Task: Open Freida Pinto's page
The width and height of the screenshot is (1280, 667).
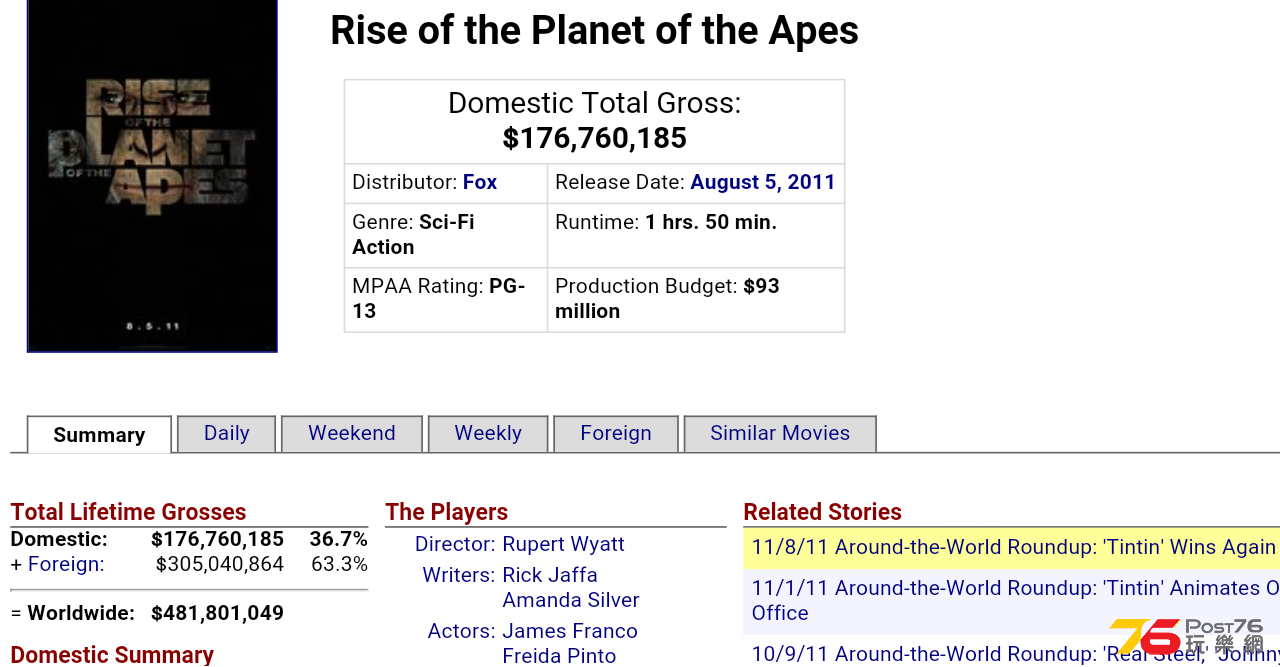Action: [559, 656]
